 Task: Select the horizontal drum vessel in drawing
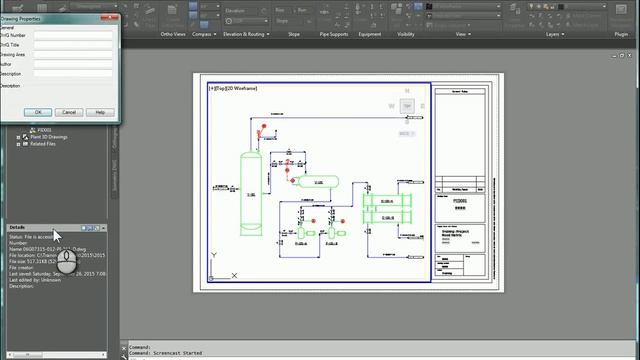[x=318, y=182]
